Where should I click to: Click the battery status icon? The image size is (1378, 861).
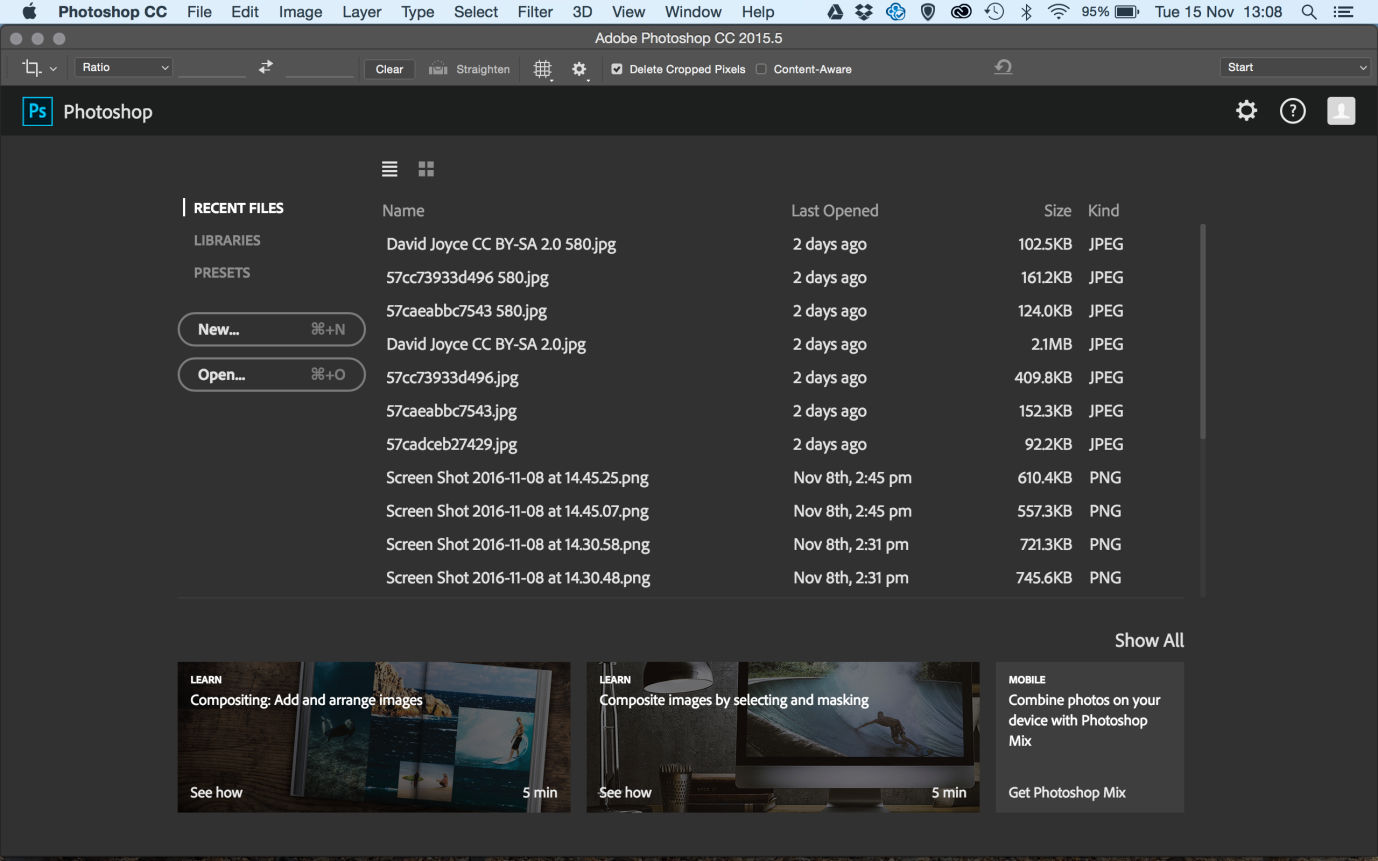(1127, 12)
